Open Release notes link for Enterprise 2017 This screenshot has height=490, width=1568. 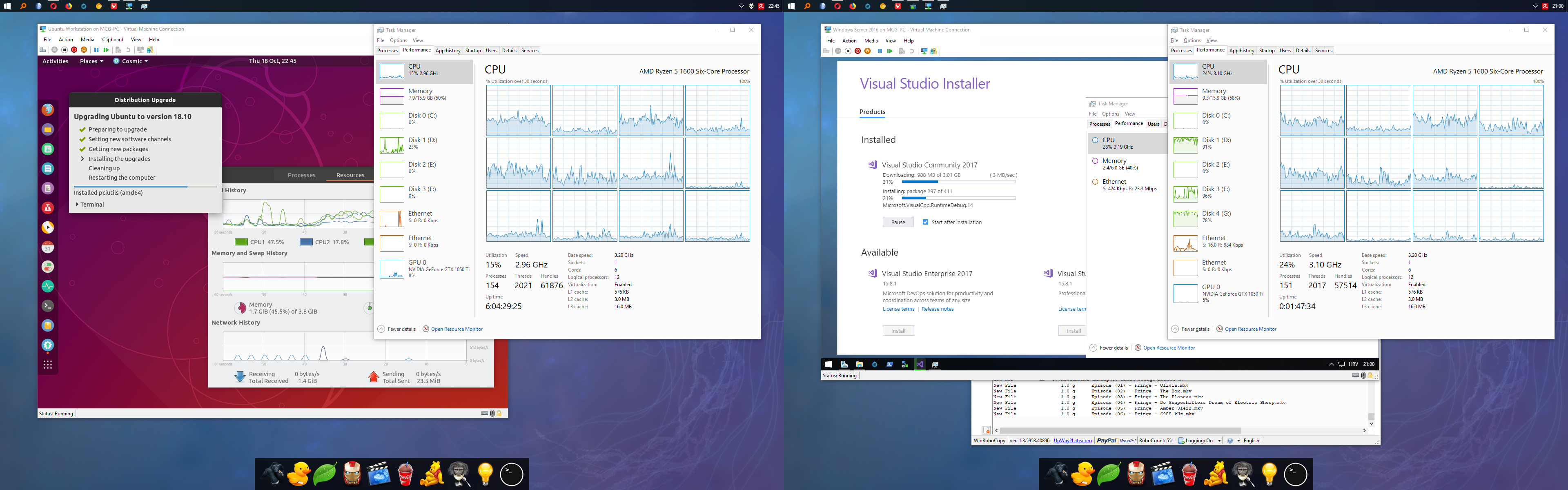pos(938,309)
